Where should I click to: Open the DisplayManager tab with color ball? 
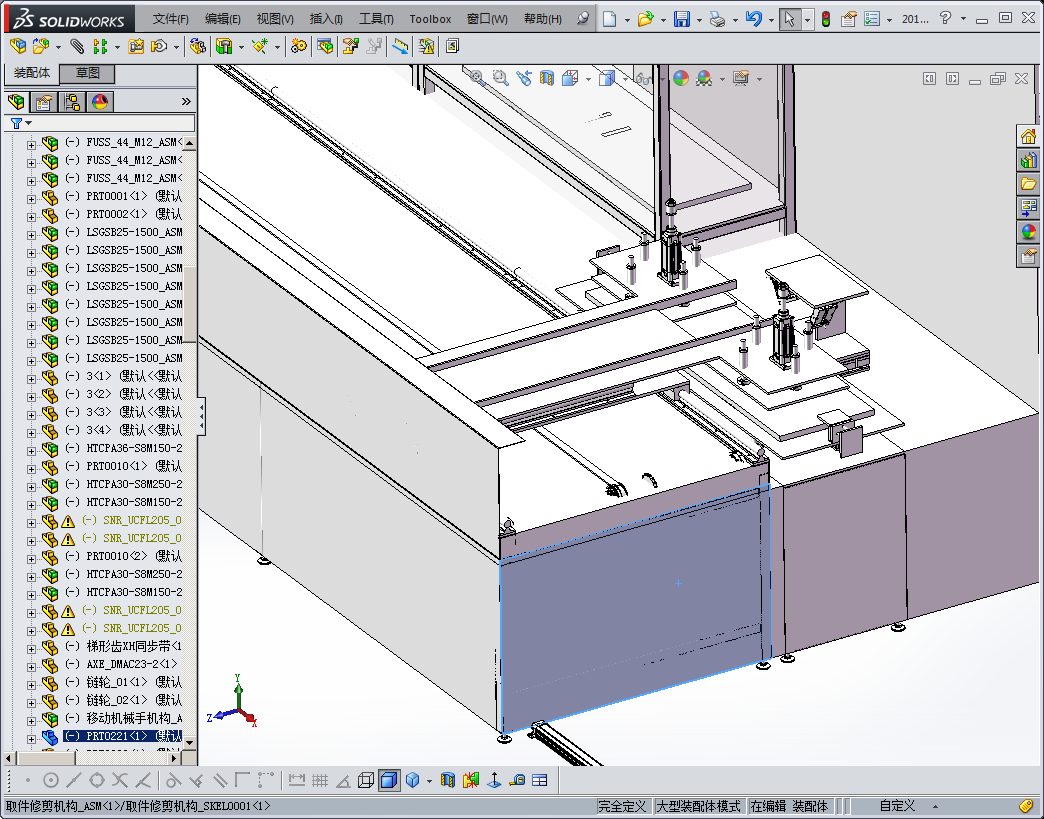click(99, 102)
